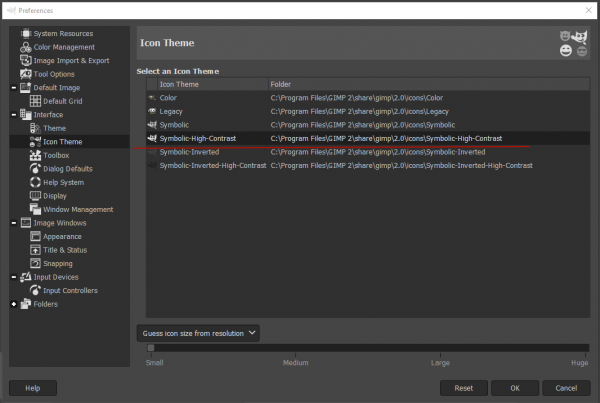600x403 pixels.
Task: Open the Toolbox preferences icon
Action: 35,155
